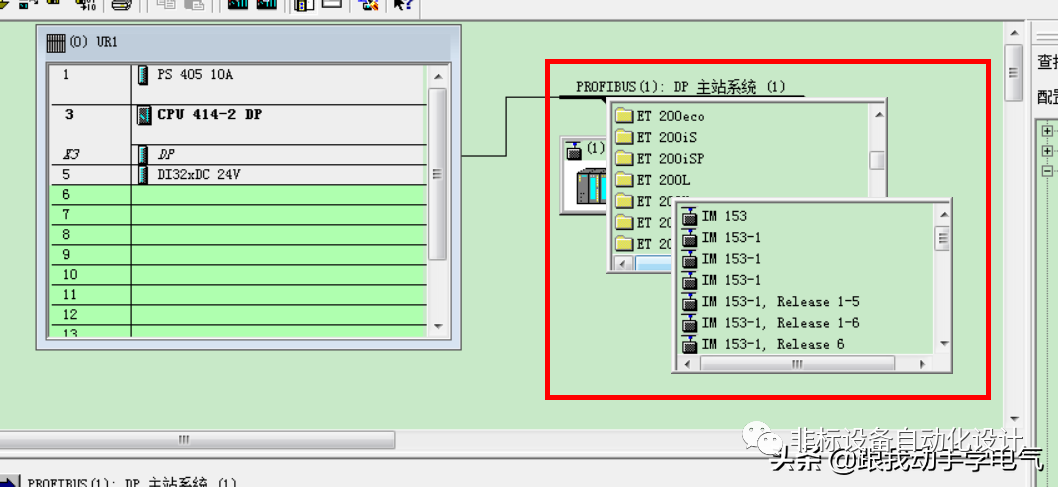Toggle the hardware catalog toolbar icon

click(304, 4)
